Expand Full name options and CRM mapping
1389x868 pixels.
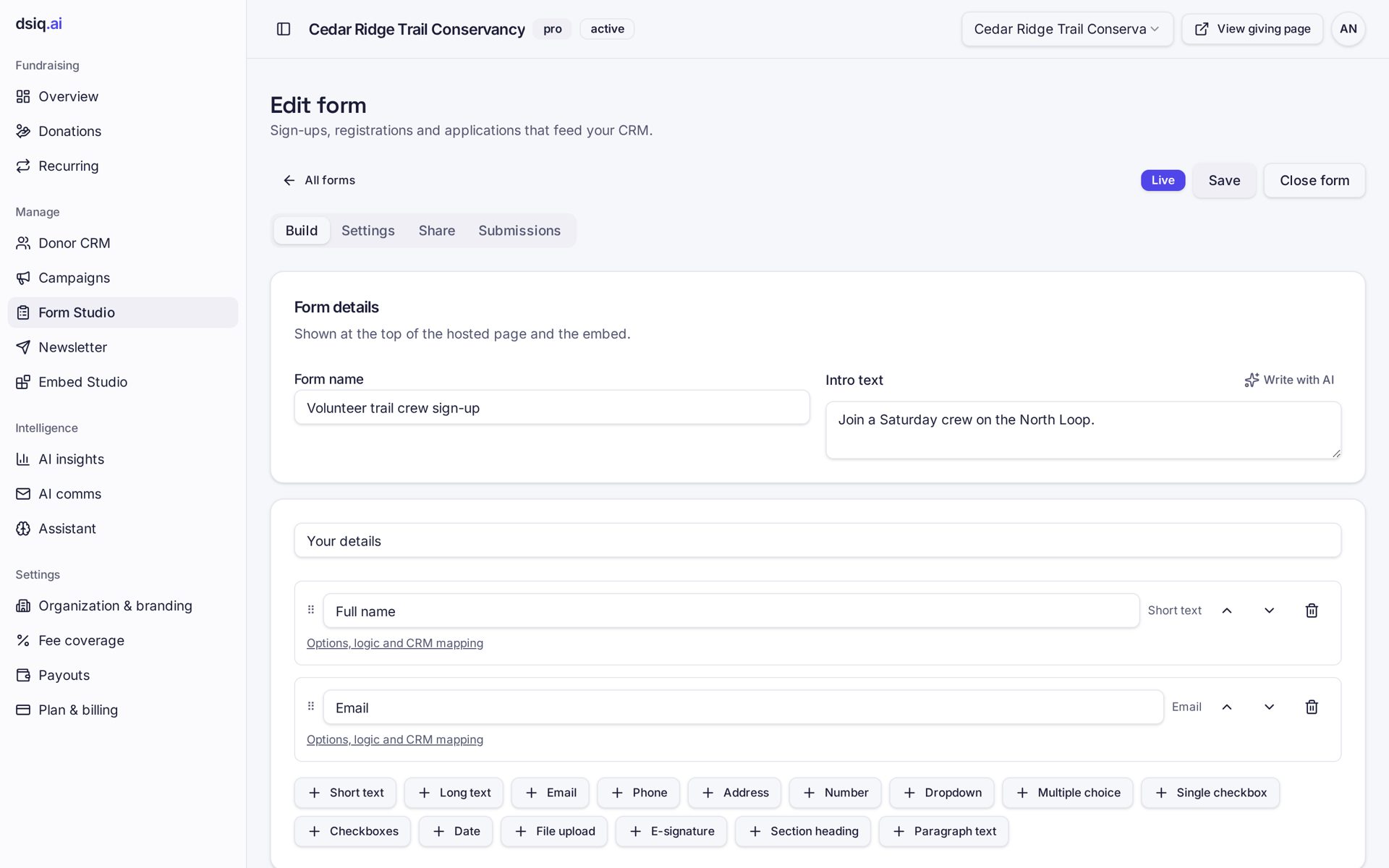[395, 643]
